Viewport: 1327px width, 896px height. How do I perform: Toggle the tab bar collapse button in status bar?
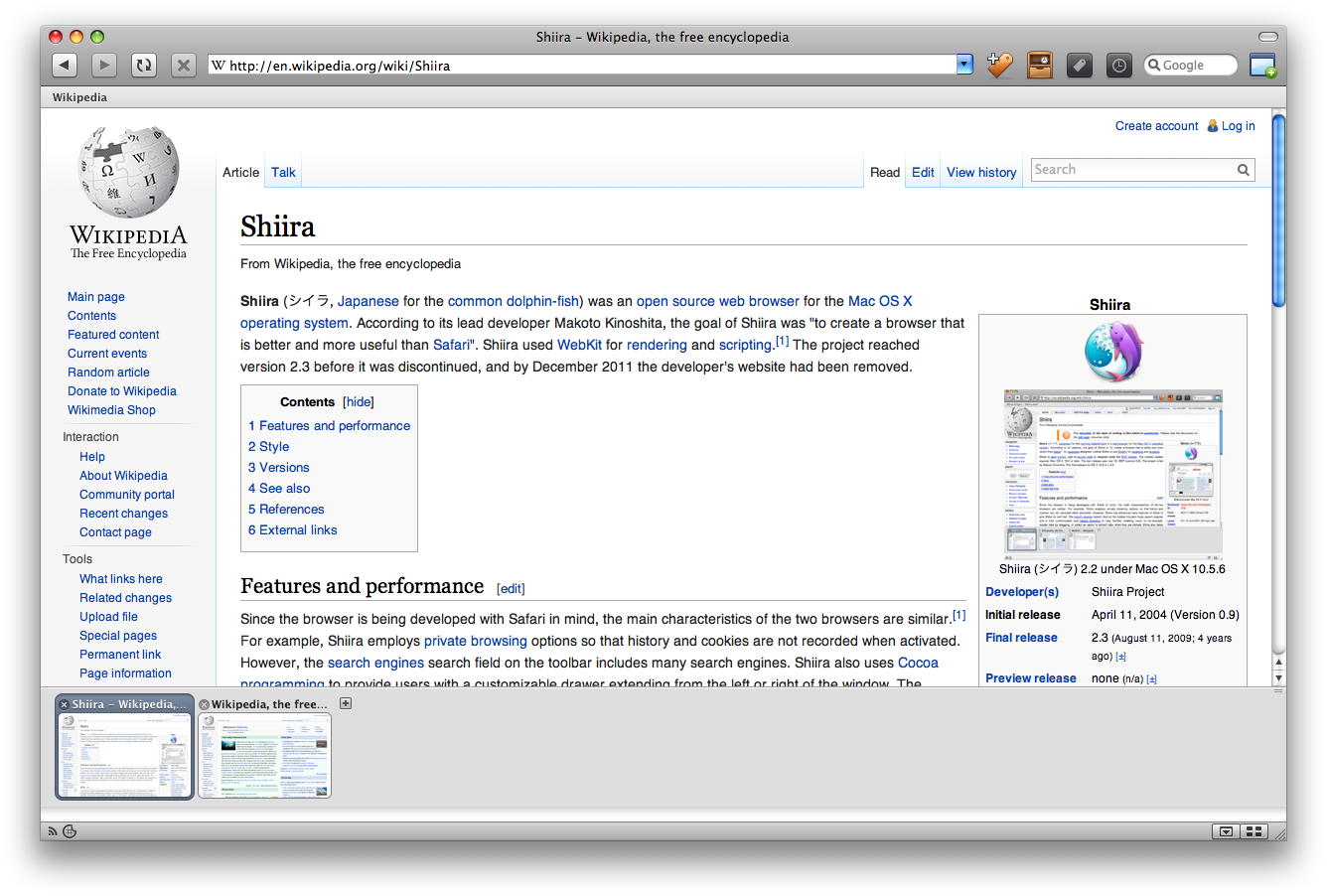pyautogui.click(x=1226, y=831)
